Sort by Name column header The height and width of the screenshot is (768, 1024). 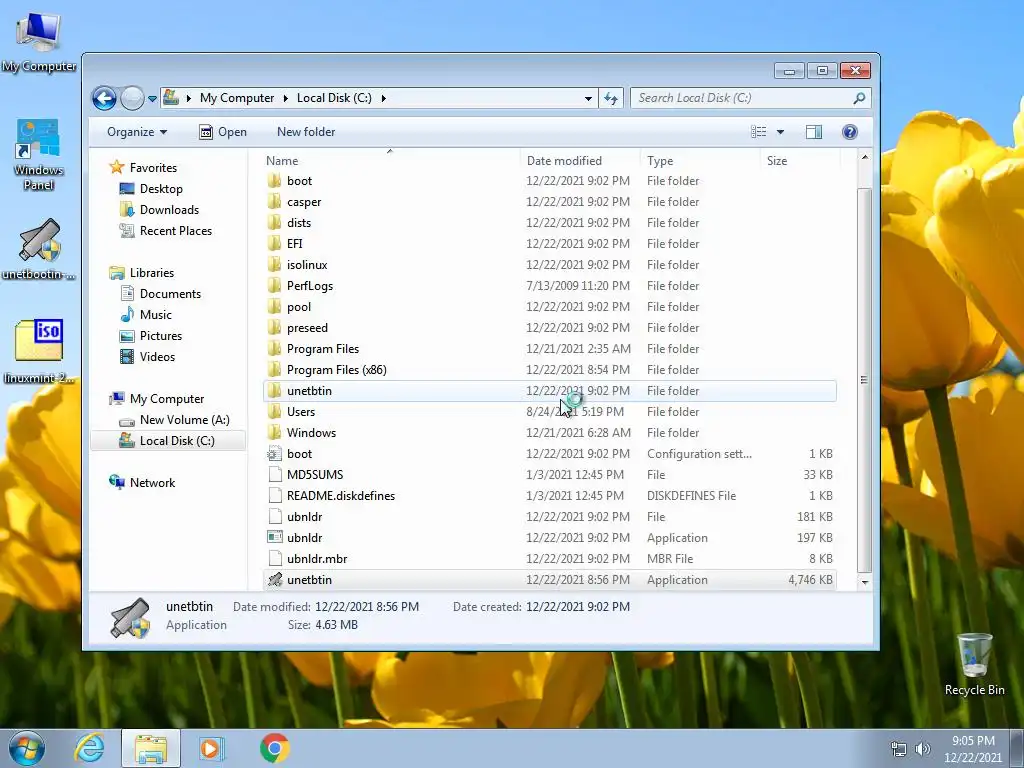[281, 161]
